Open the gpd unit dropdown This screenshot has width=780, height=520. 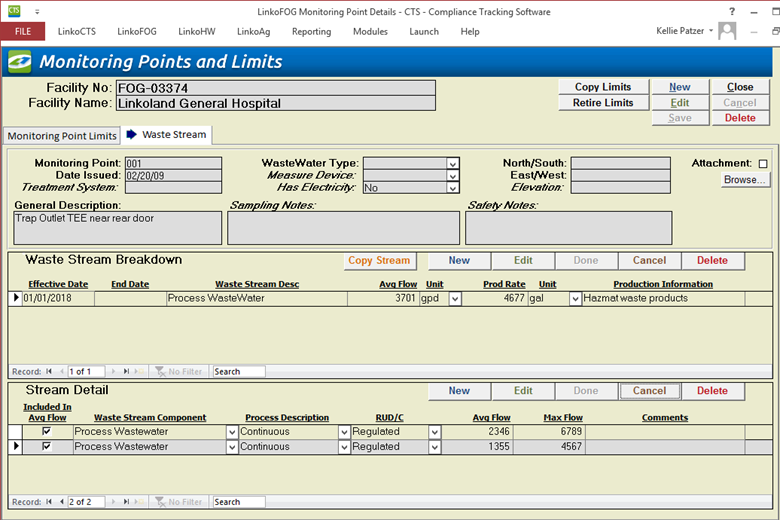pos(455,299)
